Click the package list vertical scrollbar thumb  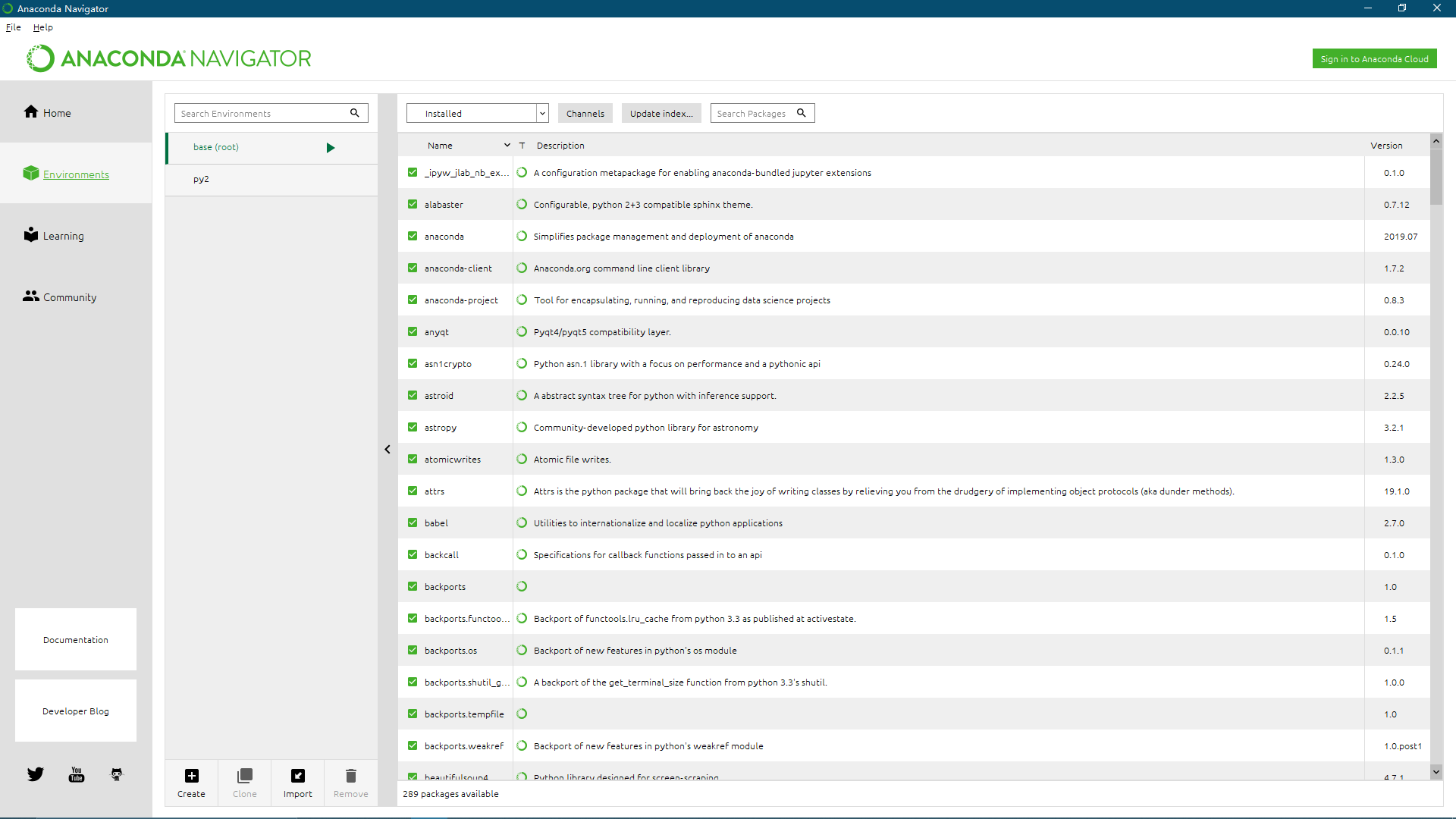click(x=1436, y=176)
